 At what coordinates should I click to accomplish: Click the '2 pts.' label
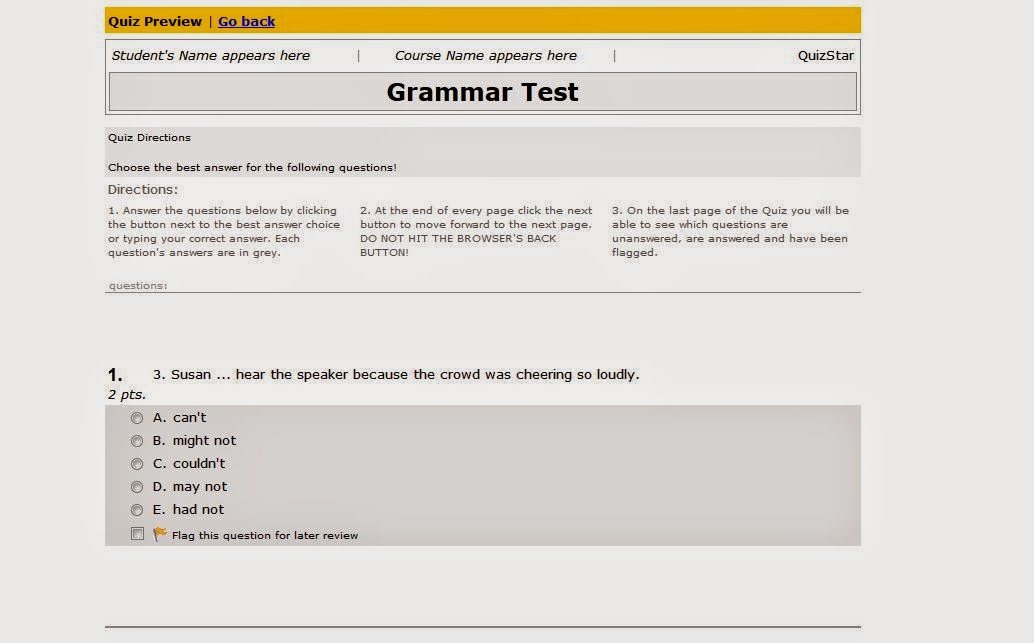point(127,395)
